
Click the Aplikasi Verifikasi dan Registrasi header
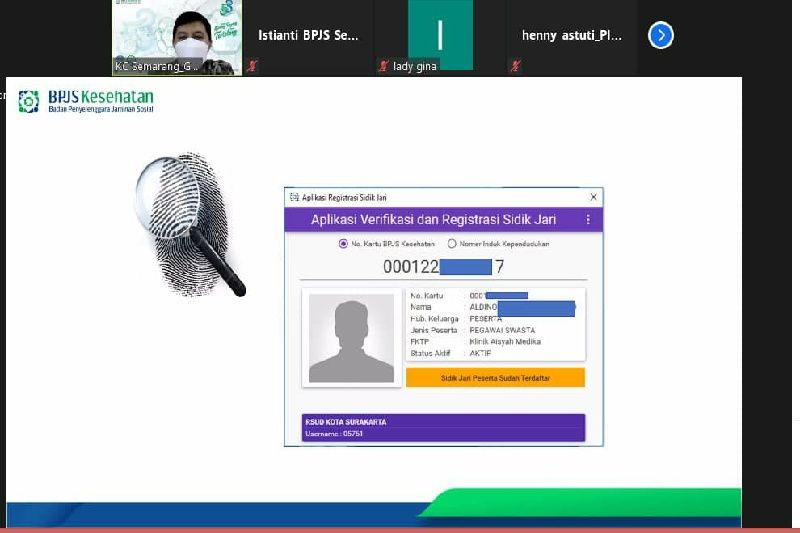433,219
